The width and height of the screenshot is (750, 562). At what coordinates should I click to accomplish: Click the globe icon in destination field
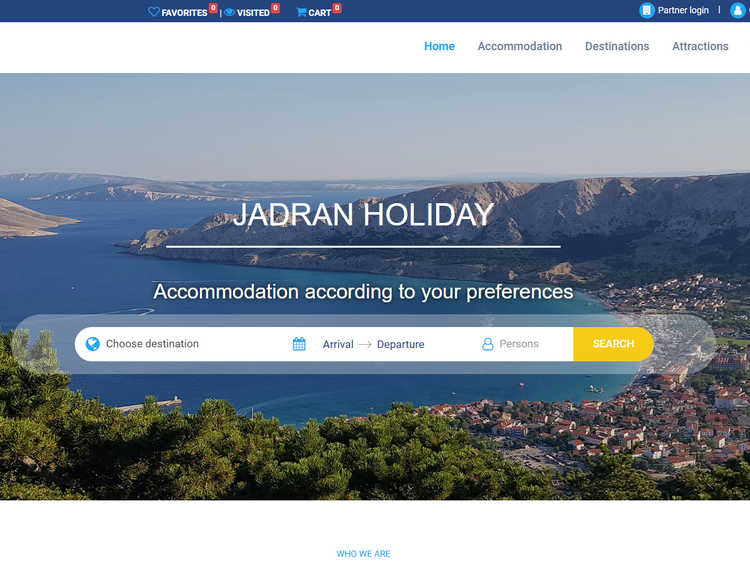[x=93, y=344]
